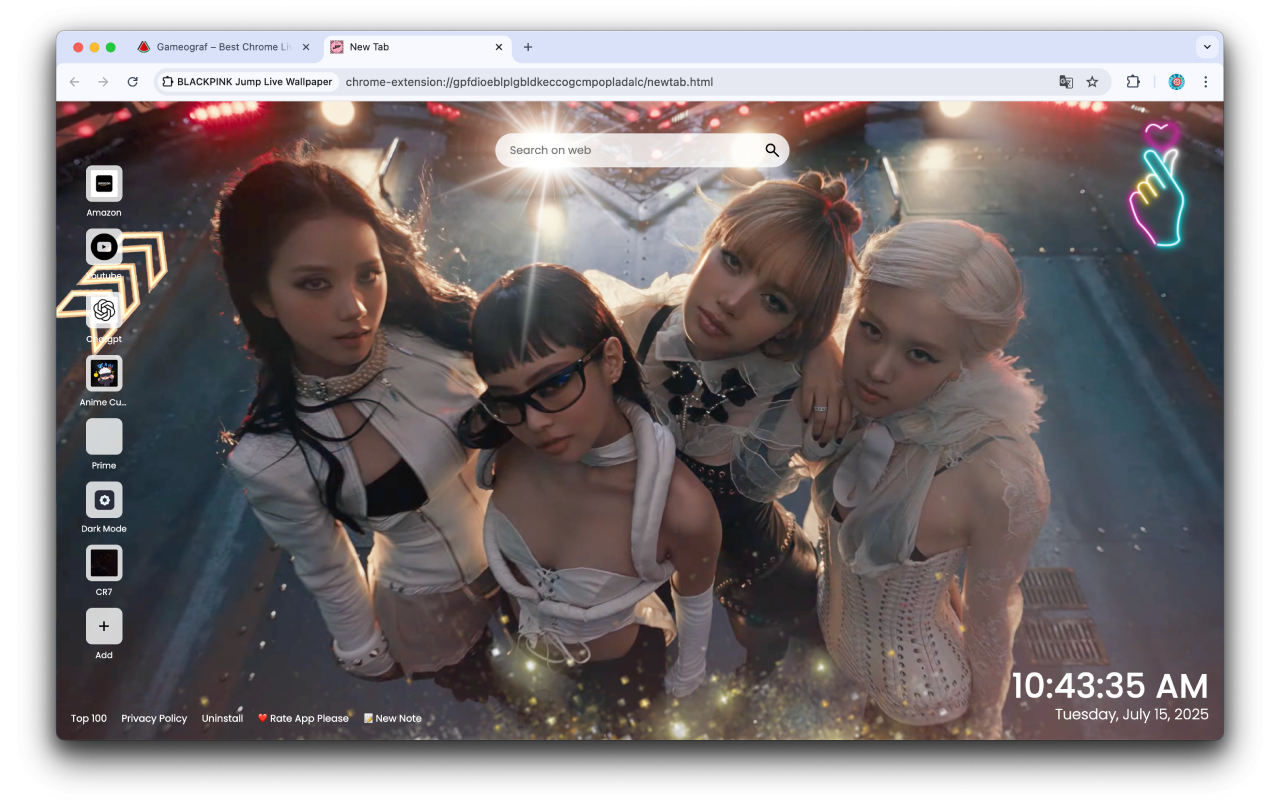Launch the ChatGPT shortcut icon
Viewport: 1280px width, 800px height.
click(104, 311)
